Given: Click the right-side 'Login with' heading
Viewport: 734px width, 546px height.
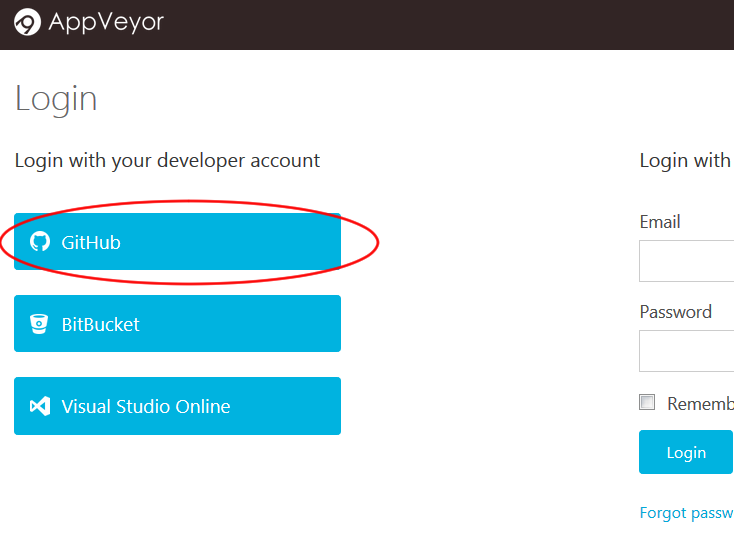Looking at the screenshot, I should (x=685, y=160).
